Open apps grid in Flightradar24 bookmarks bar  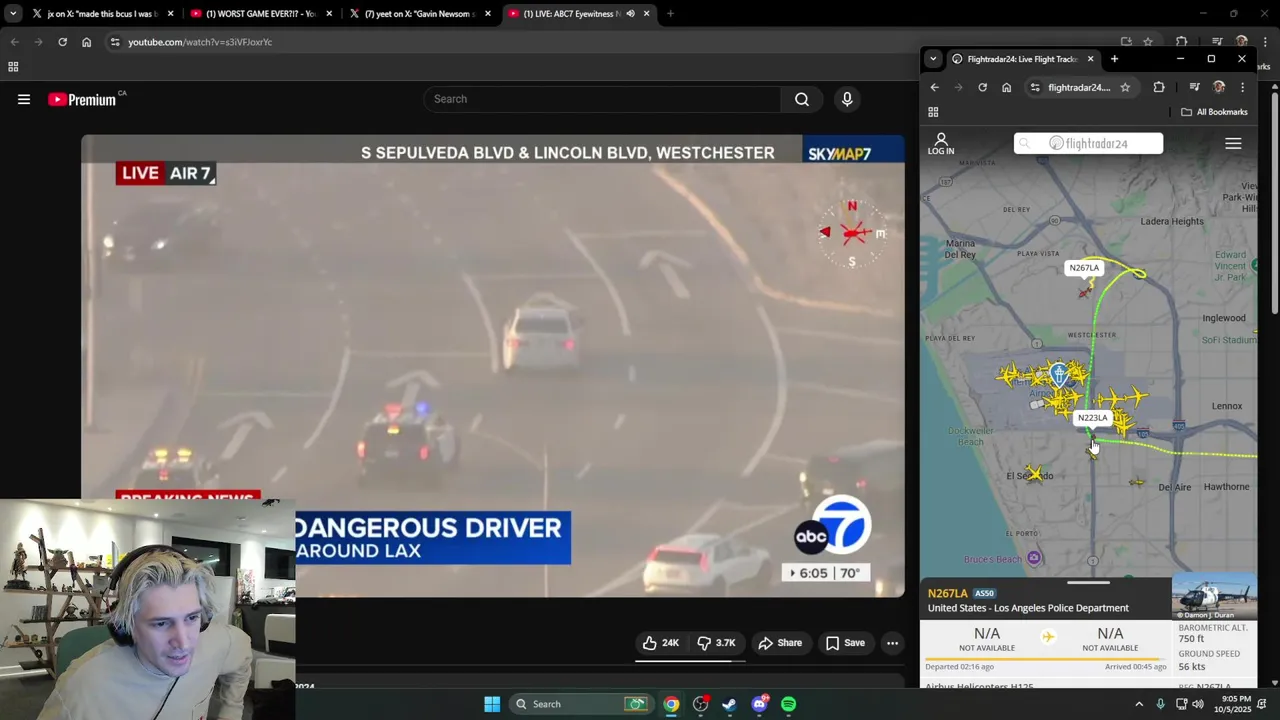[x=933, y=112]
